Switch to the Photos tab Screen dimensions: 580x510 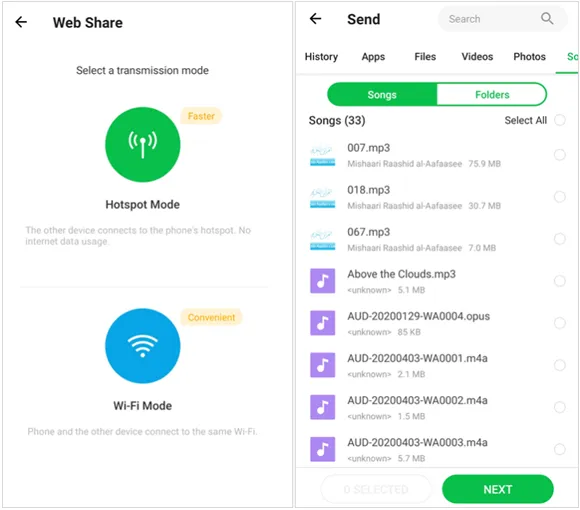pos(529,57)
